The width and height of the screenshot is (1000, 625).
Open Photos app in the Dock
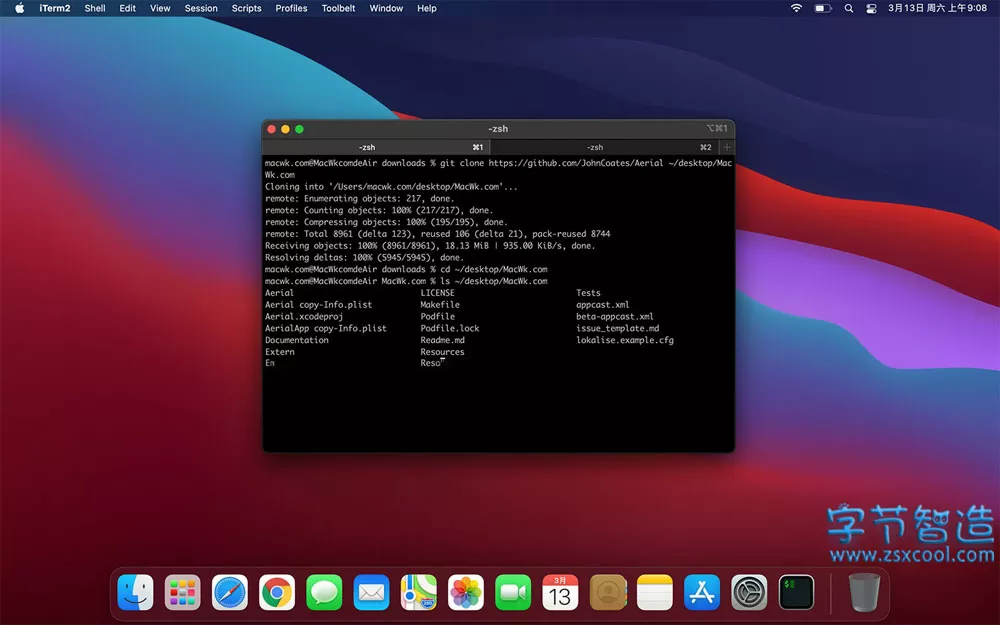pyautogui.click(x=466, y=592)
